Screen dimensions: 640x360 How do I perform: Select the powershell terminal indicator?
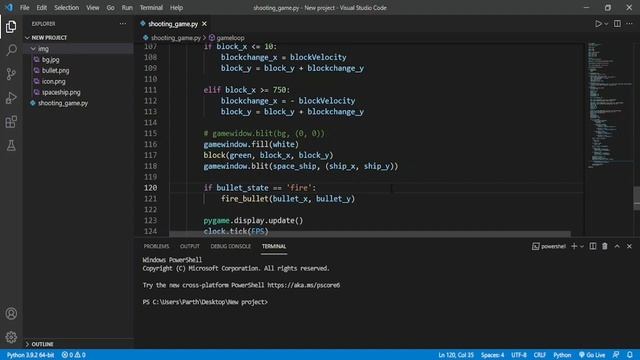tap(549, 246)
